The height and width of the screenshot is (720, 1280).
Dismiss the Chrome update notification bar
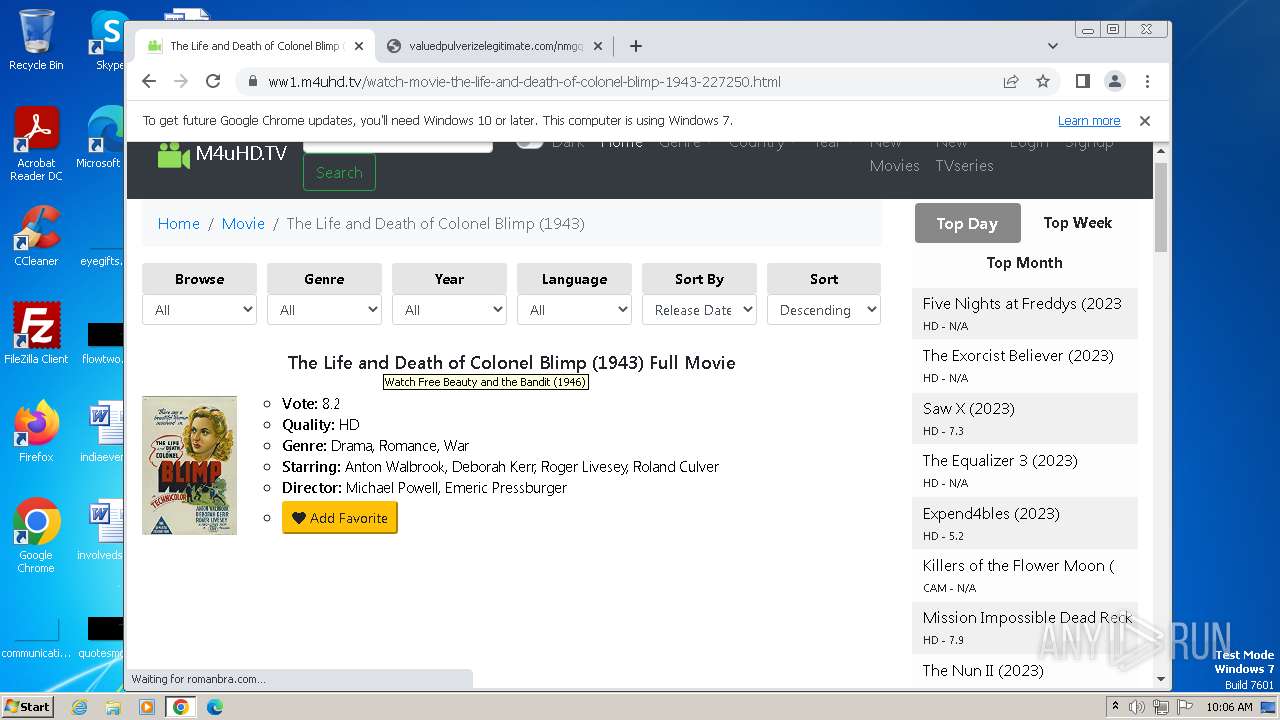pos(1145,121)
